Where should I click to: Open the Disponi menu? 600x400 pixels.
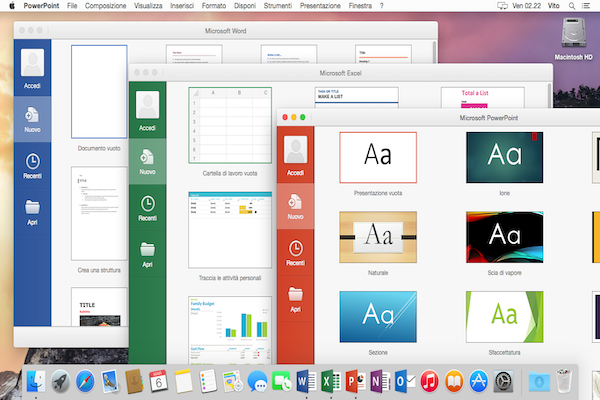click(245, 6)
